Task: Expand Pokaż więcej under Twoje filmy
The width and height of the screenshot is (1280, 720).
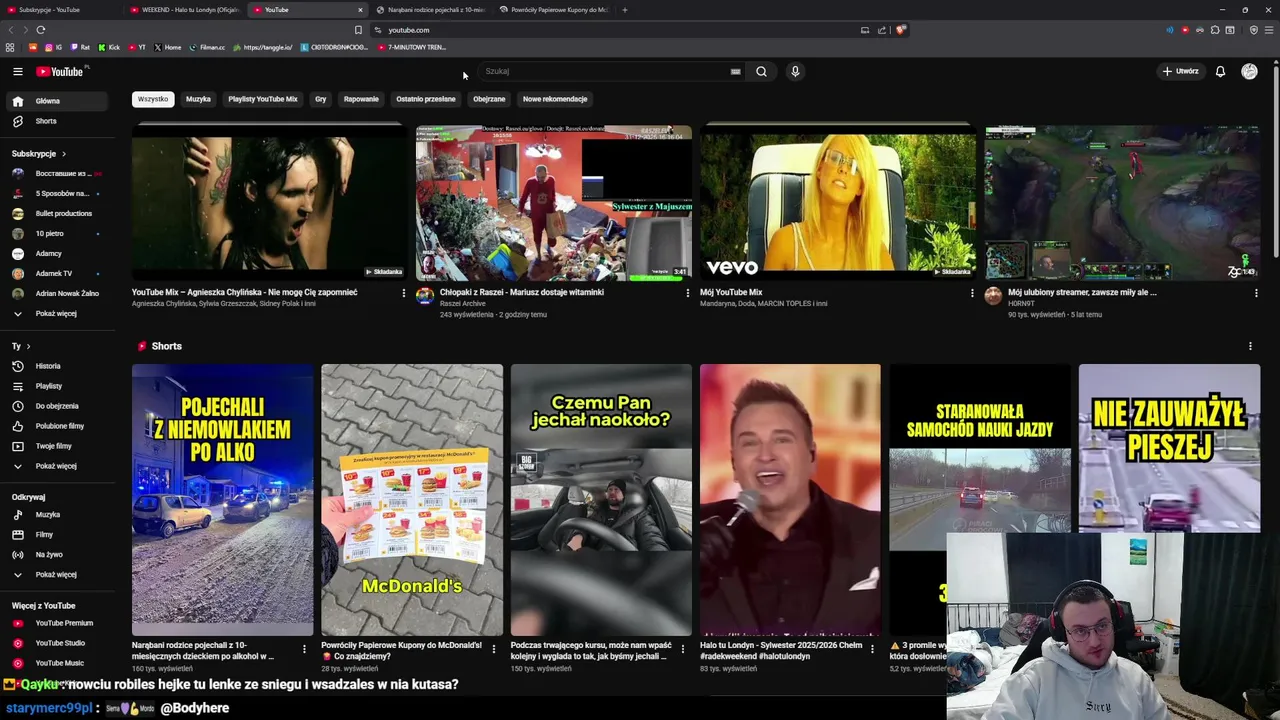Action: pos(59,466)
